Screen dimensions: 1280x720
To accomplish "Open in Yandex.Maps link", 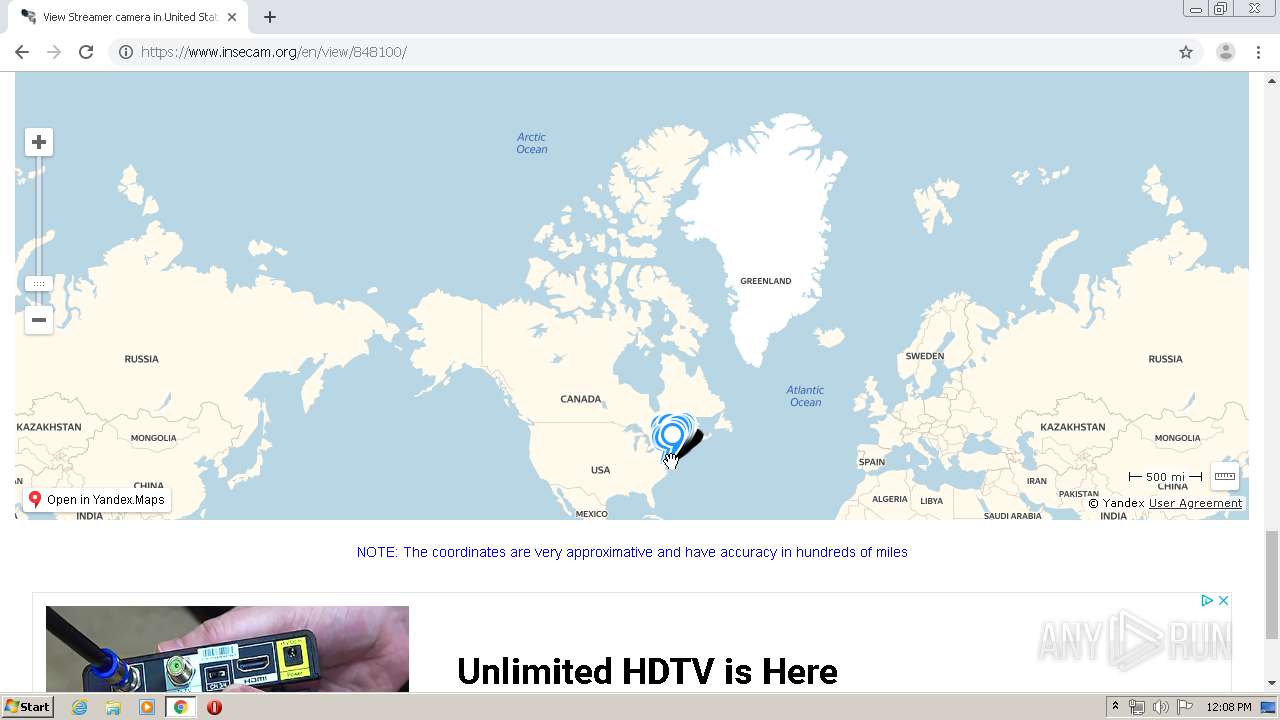I will (97, 500).
